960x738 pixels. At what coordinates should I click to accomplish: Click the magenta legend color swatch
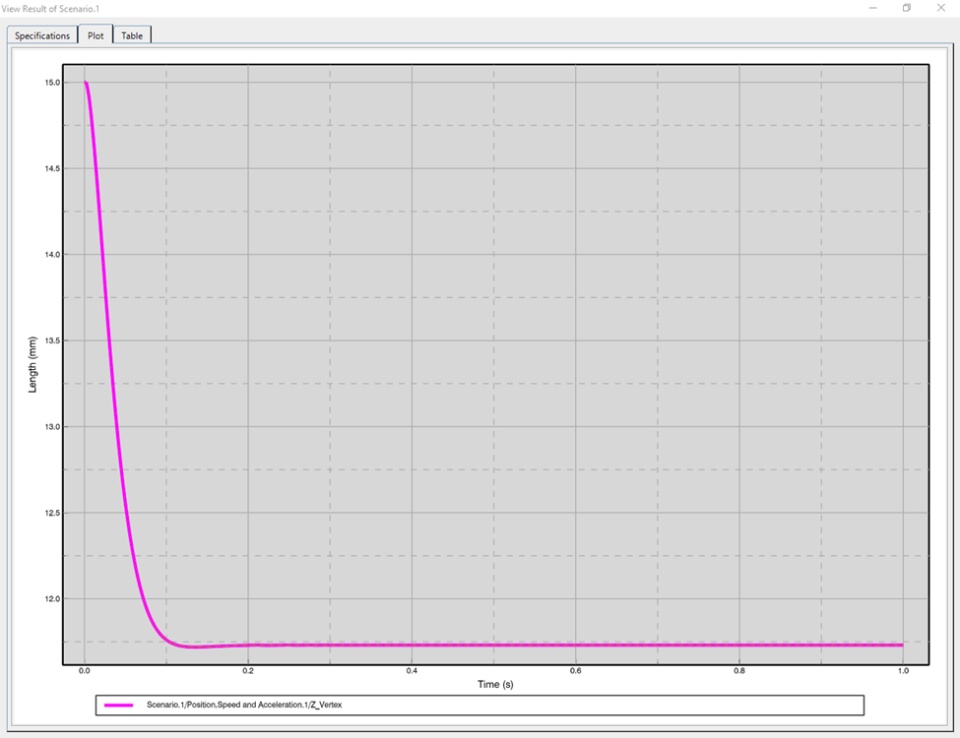click(x=119, y=705)
